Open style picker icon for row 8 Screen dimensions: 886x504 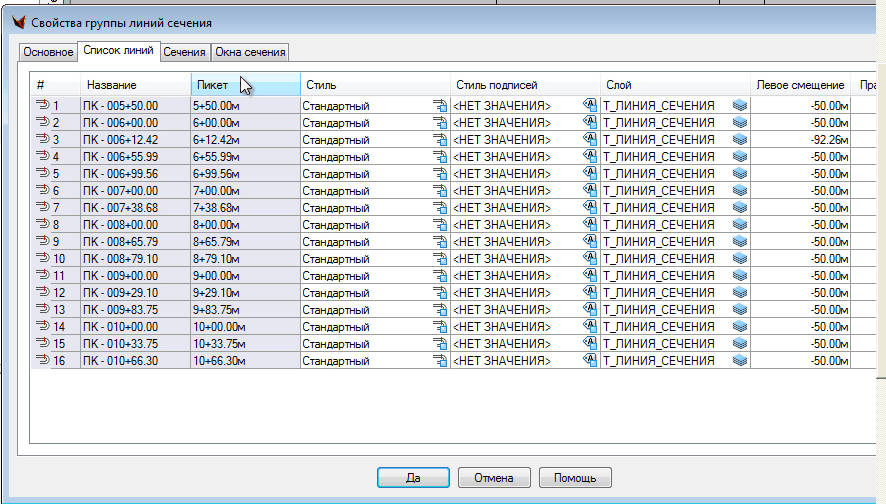(439, 224)
